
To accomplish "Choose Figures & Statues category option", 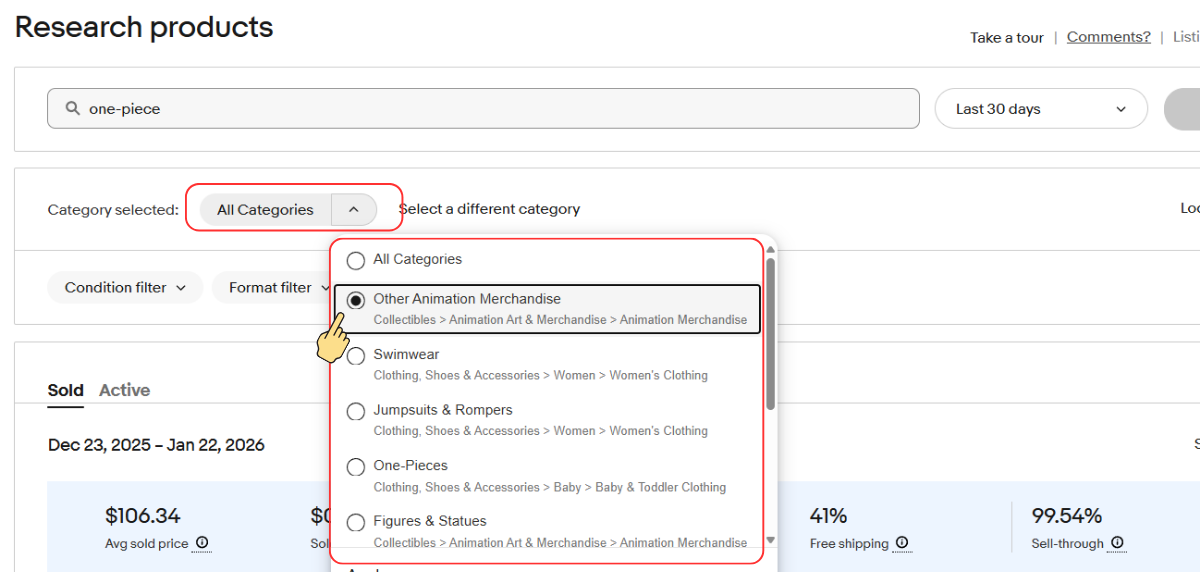I will coord(355,523).
